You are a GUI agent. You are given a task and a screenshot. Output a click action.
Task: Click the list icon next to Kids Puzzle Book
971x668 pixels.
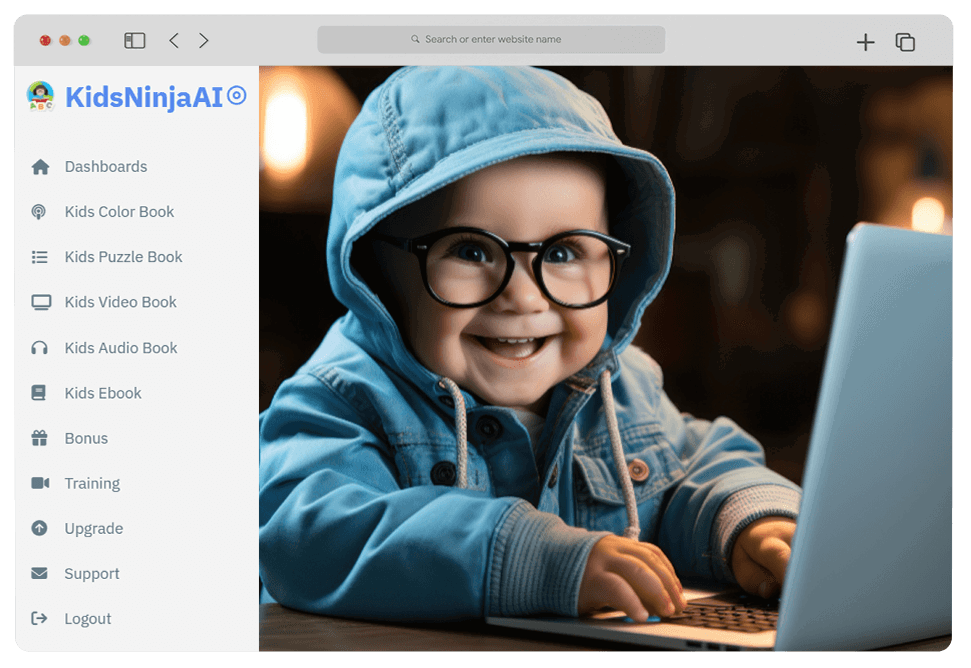40,257
